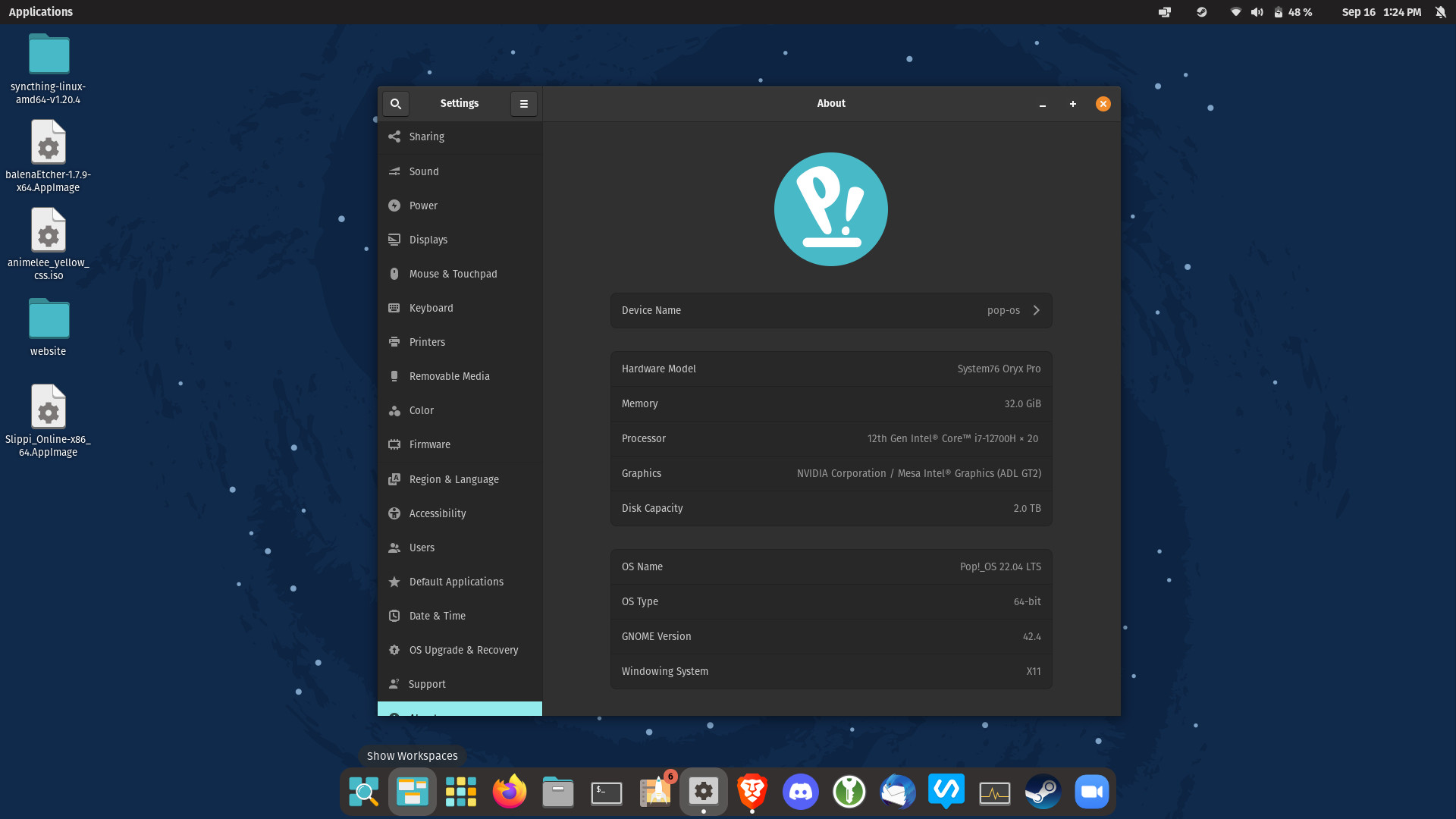Viewport: 1456px width, 819px height.
Task: Click the Pop!_OS logo image
Action: click(830, 209)
